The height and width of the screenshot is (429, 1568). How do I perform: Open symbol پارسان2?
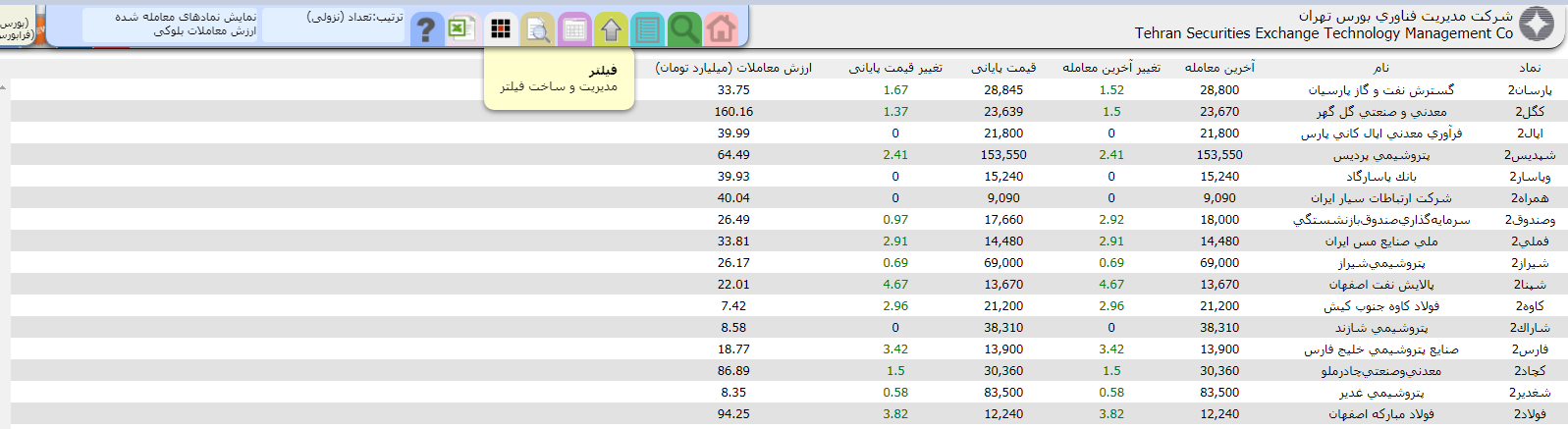[x=1530, y=89]
